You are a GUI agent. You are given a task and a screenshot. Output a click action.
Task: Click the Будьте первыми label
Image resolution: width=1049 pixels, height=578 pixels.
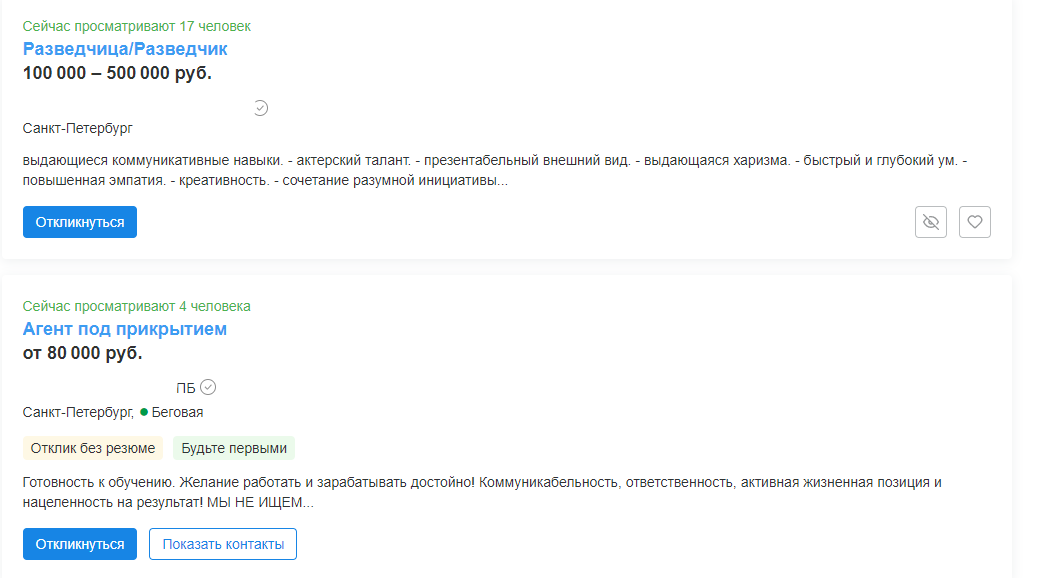(234, 448)
